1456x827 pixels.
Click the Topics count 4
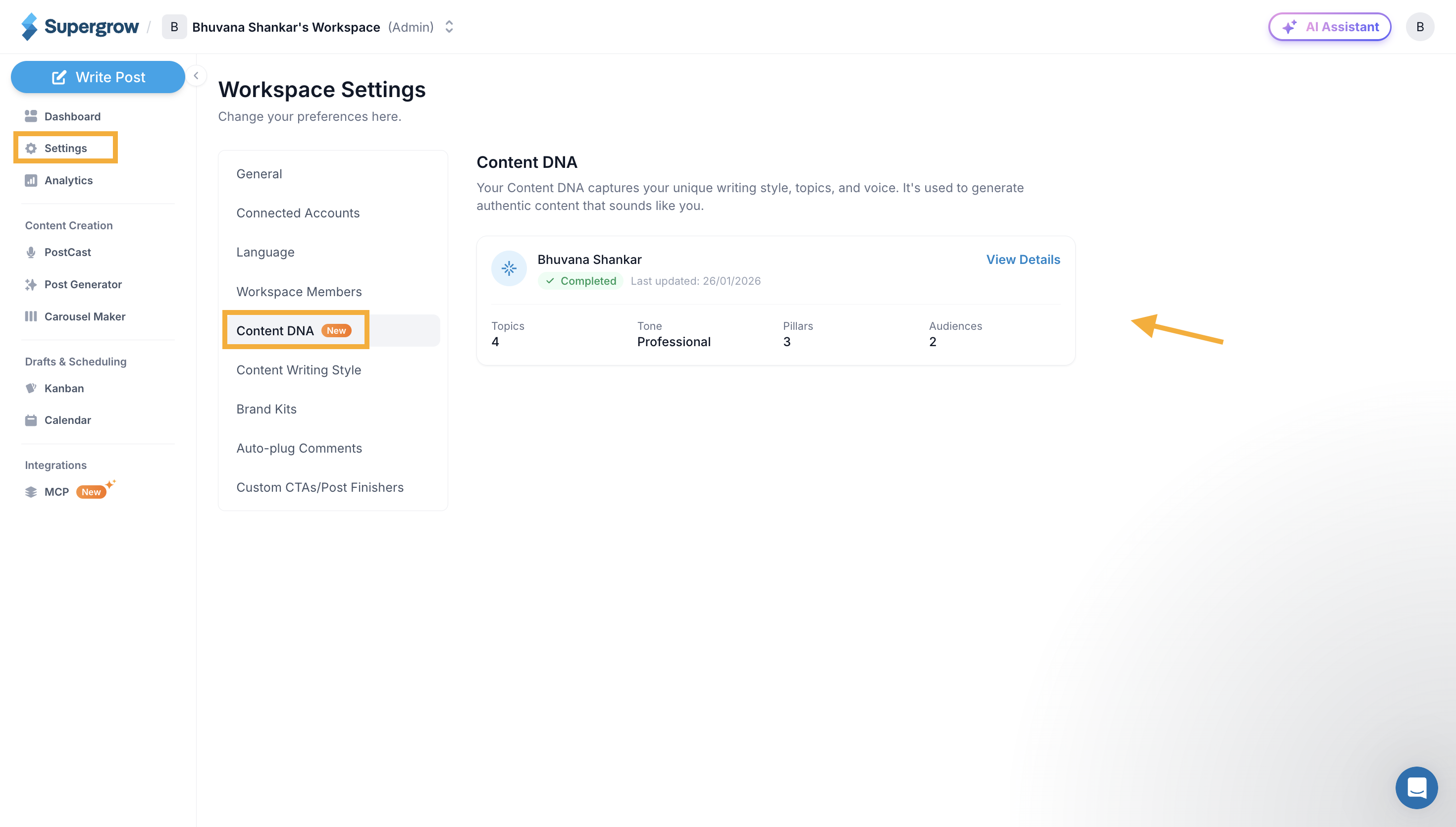495,342
